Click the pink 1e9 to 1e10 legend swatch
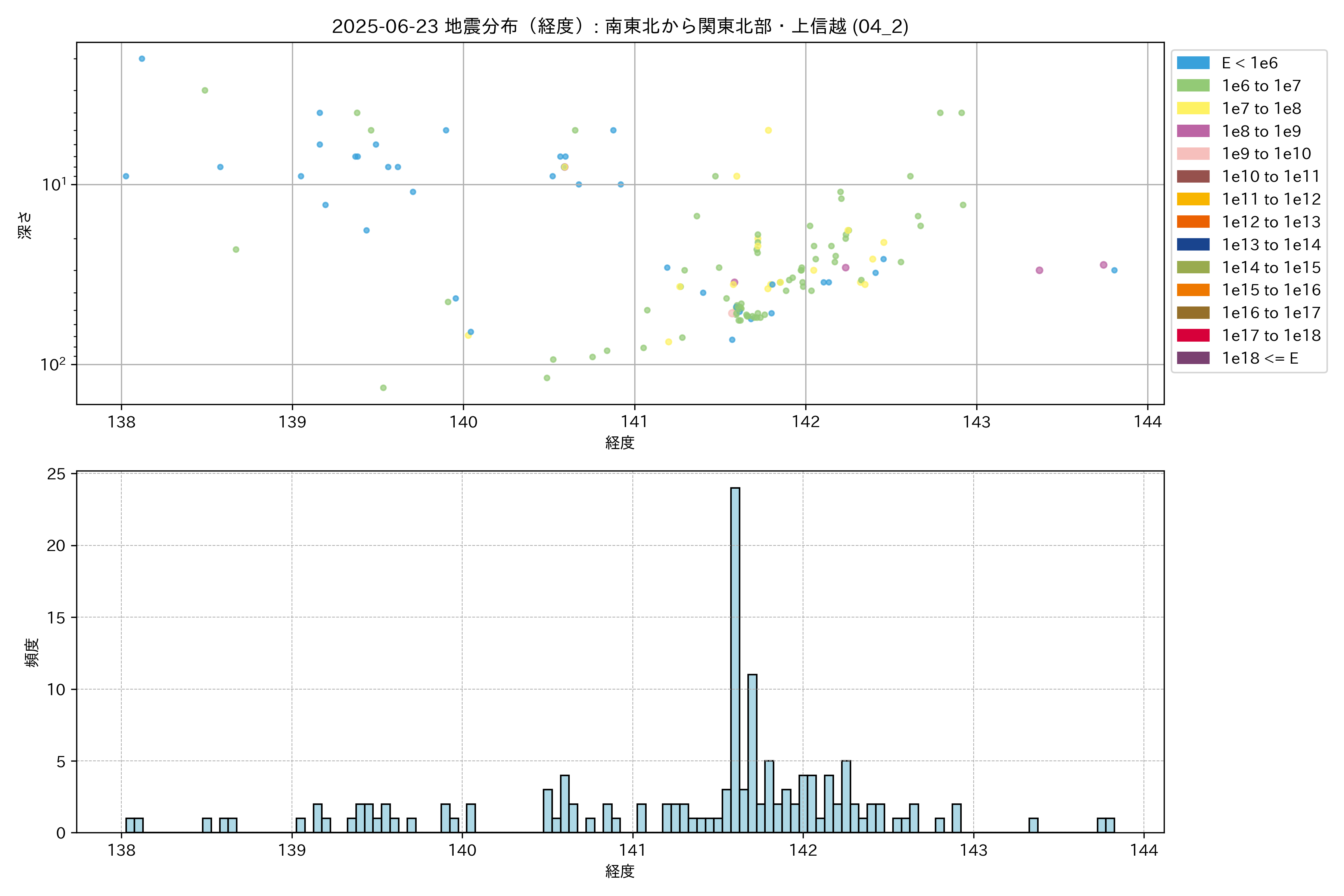The image size is (1344, 896). [1192, 154]
